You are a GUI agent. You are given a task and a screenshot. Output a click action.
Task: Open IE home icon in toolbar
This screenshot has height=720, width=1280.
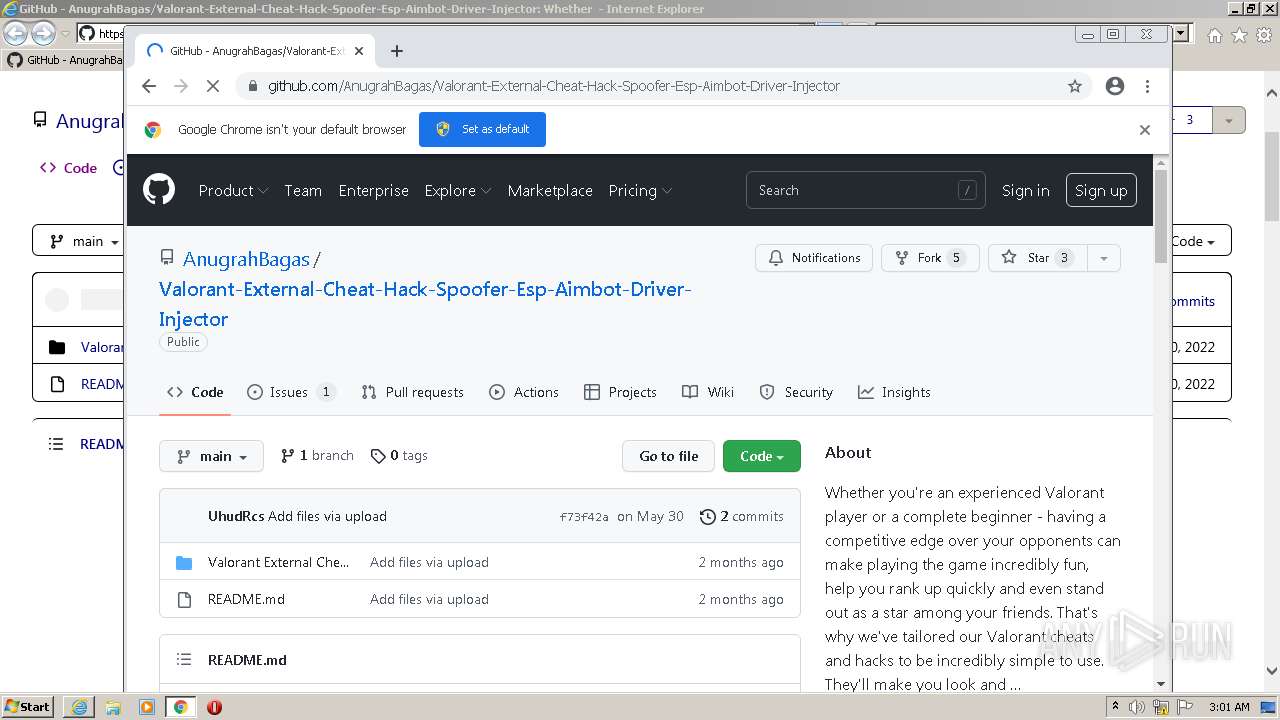(x=1214, y=35)
